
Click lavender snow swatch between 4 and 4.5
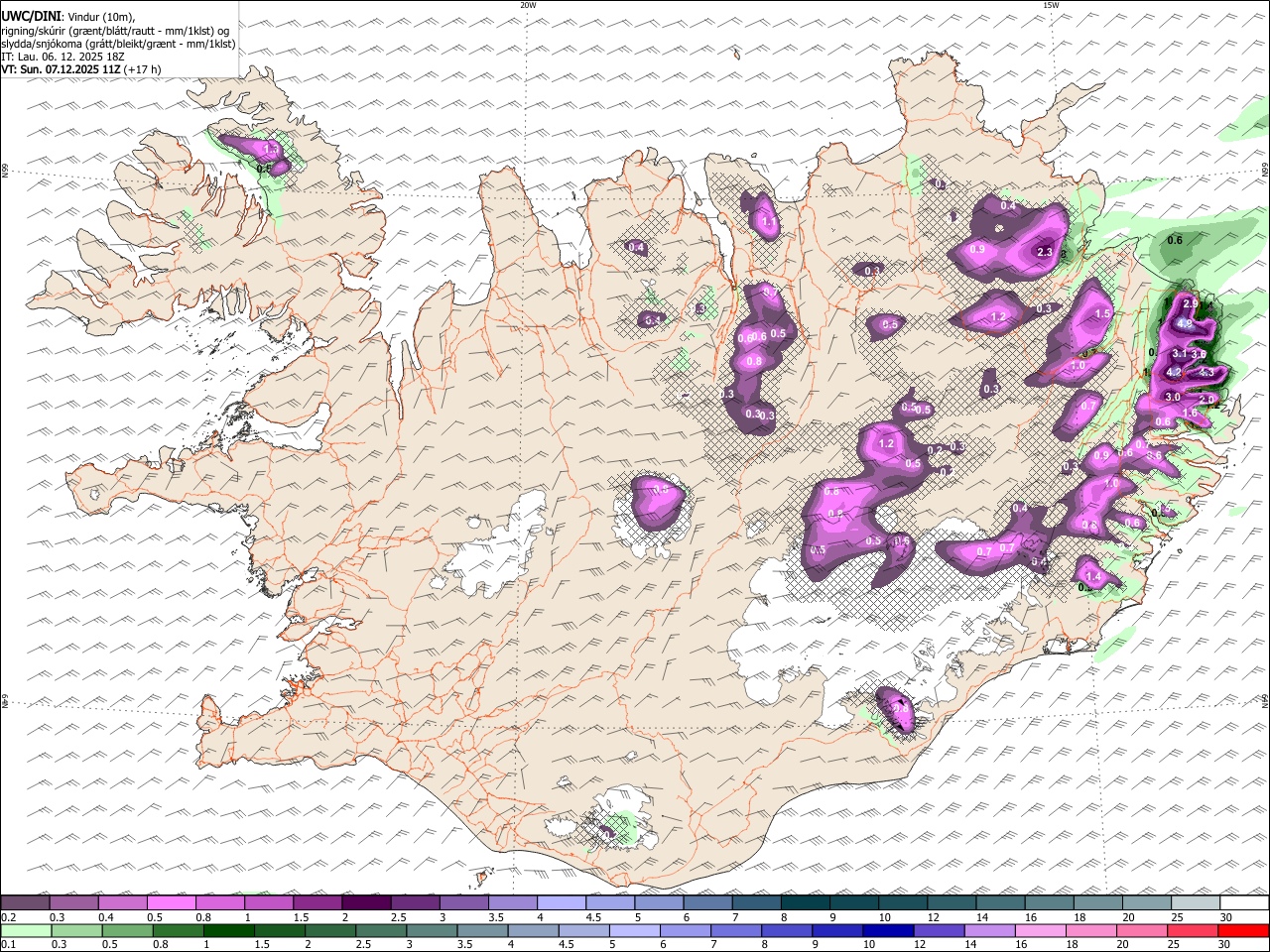point(562,902)
